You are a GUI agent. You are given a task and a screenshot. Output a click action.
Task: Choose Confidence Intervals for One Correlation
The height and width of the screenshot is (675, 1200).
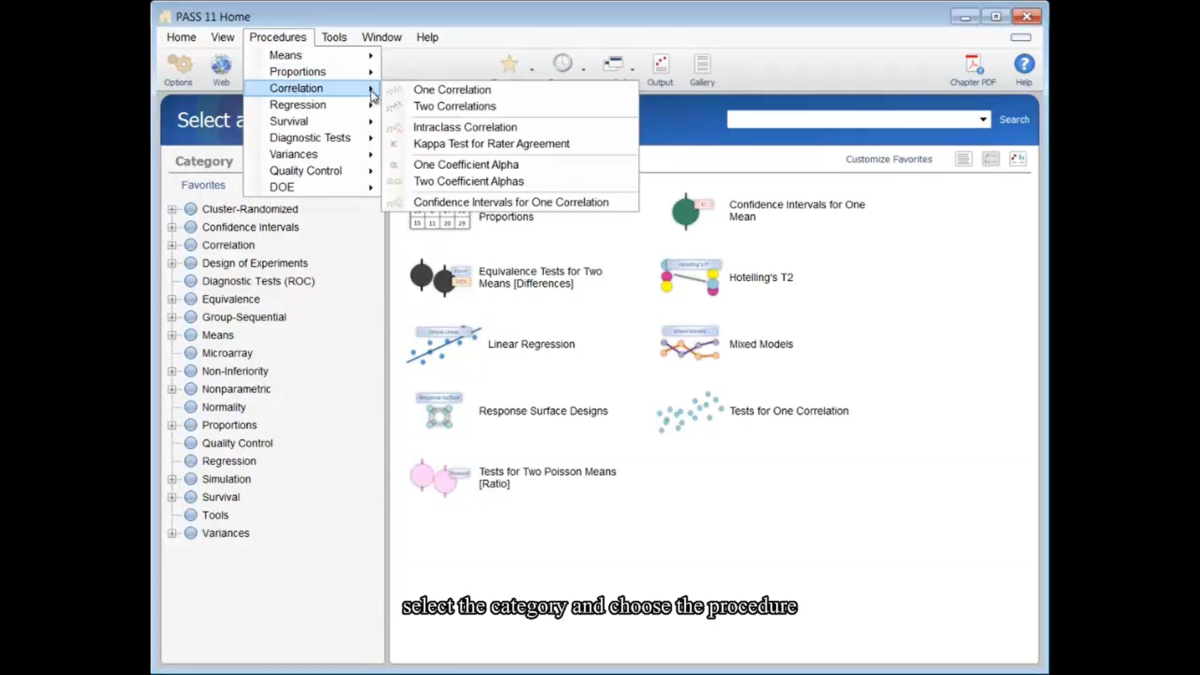pos(510,202)
